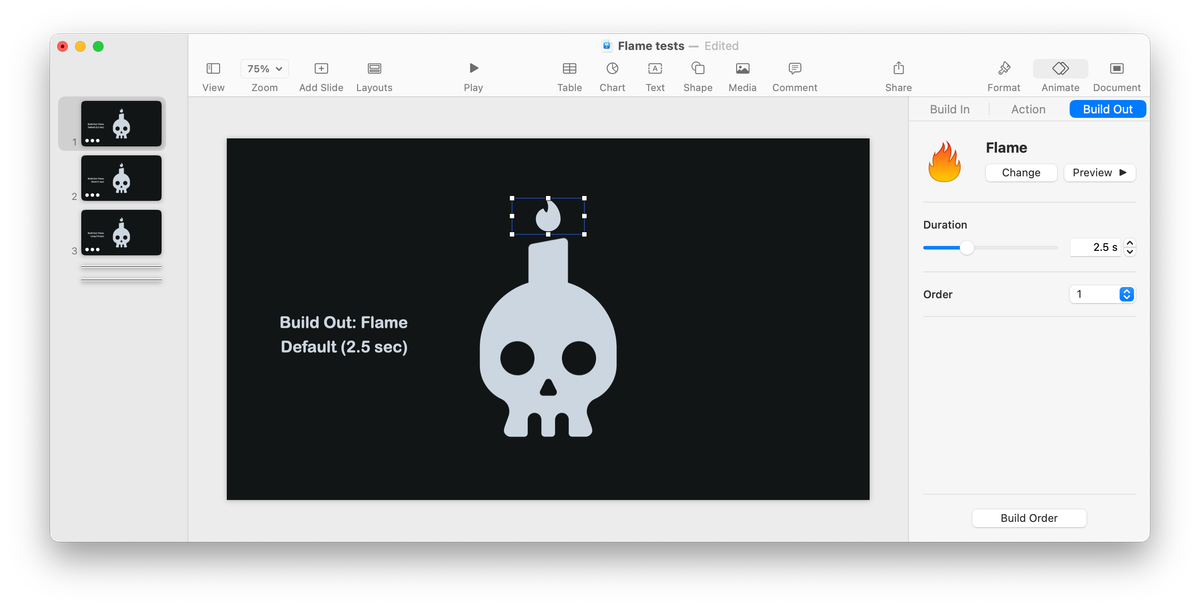Open the View sidebar options icon
The height and width of the screenshot is (608, 1200).
point(213,69)
